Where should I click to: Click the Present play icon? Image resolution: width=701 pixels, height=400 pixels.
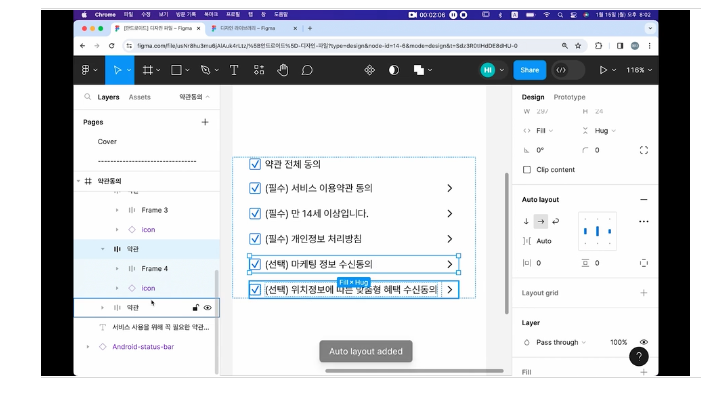tap(603, 70)
